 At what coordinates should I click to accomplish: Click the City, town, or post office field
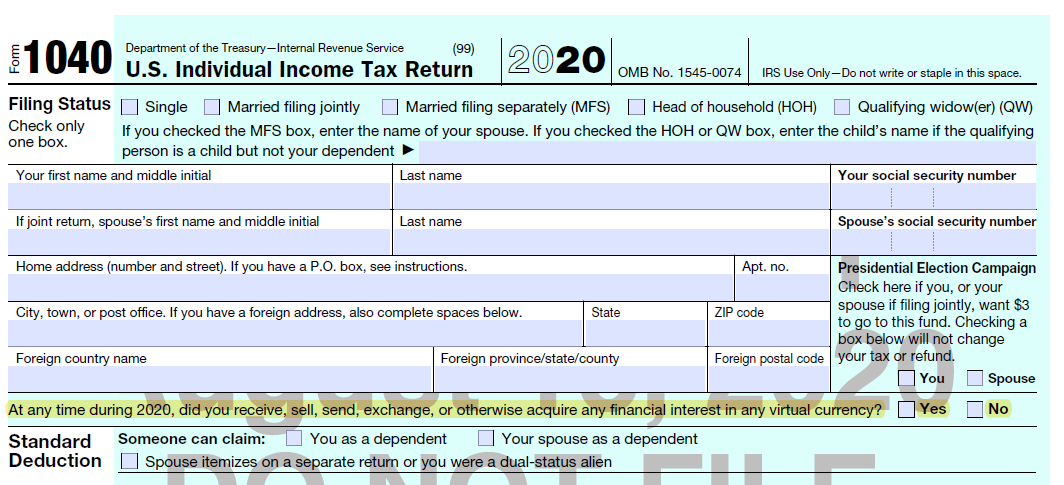[x=295, y=333]
